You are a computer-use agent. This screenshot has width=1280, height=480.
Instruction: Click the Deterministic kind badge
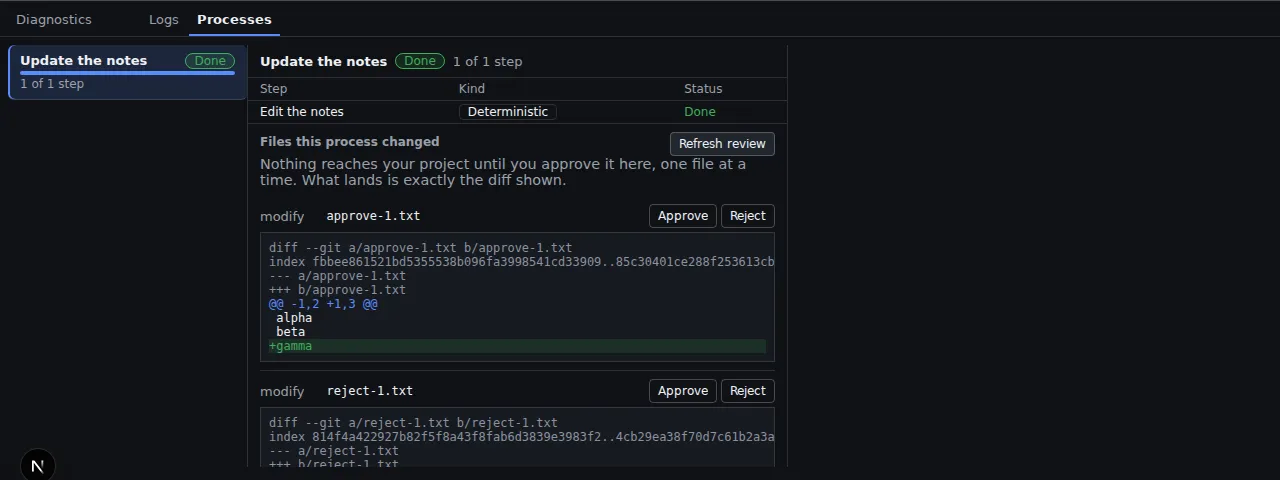click(508, 112)
